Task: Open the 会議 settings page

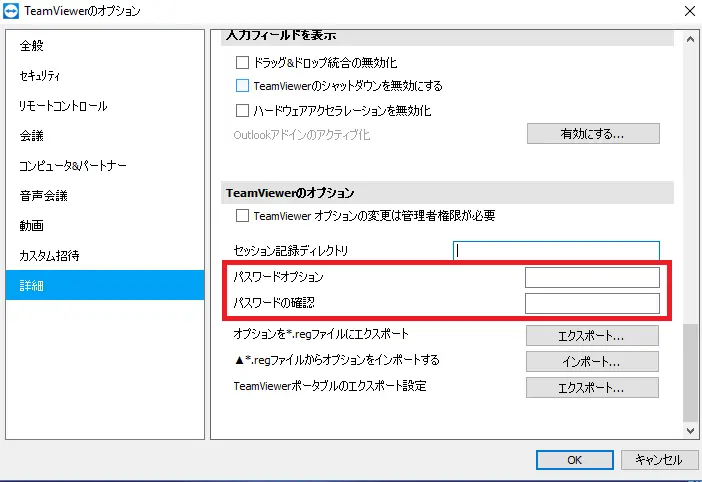Action: click(x=105, y=136)
